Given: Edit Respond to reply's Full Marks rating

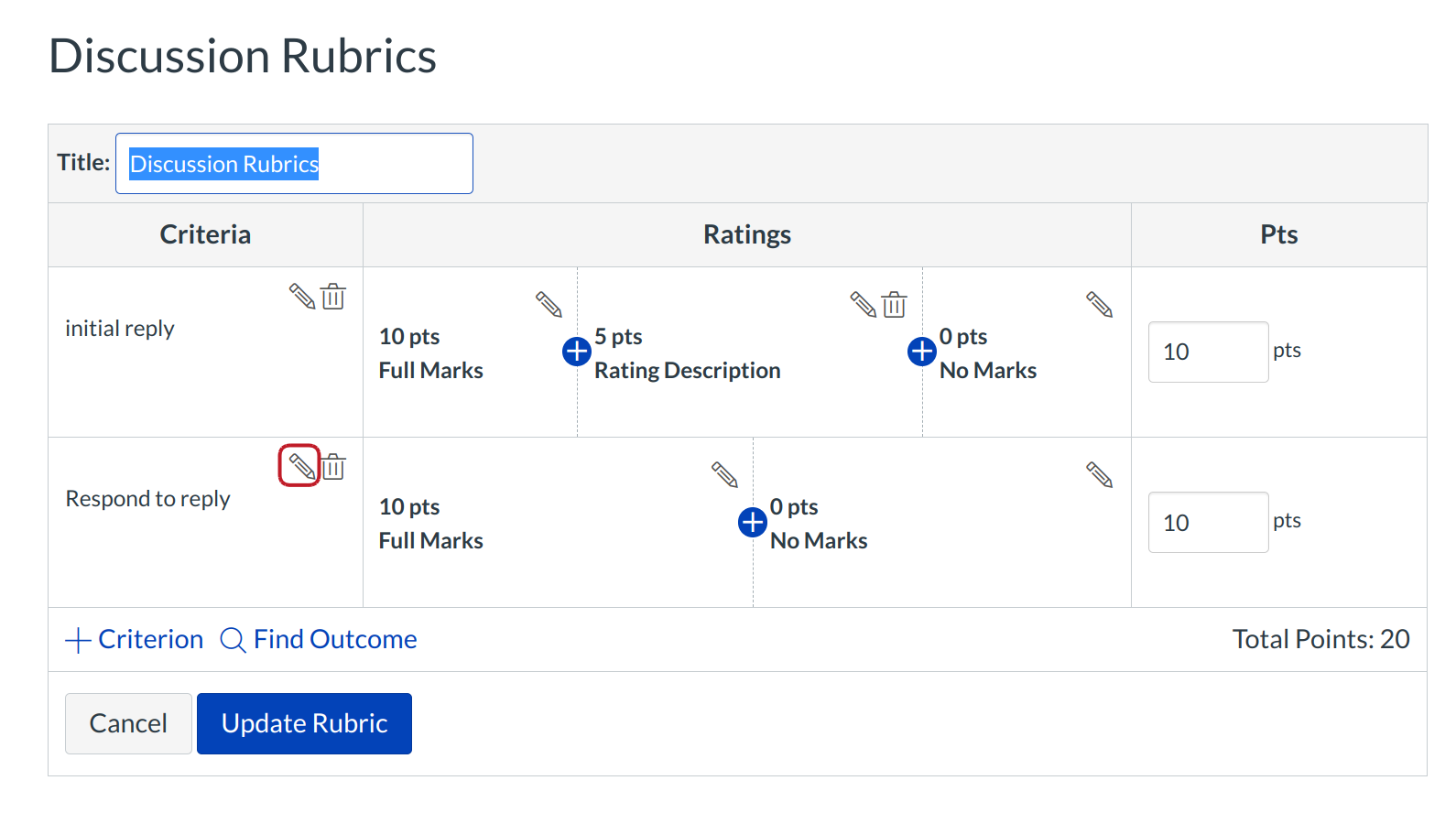Looking at the screenshot, I should tap(724, 474).
